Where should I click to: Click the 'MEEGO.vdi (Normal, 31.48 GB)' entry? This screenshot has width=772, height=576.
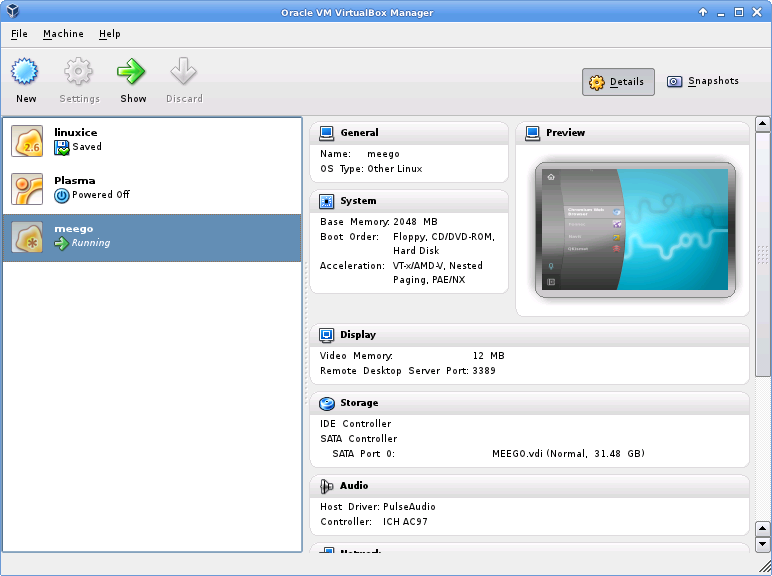pos(568,454)
